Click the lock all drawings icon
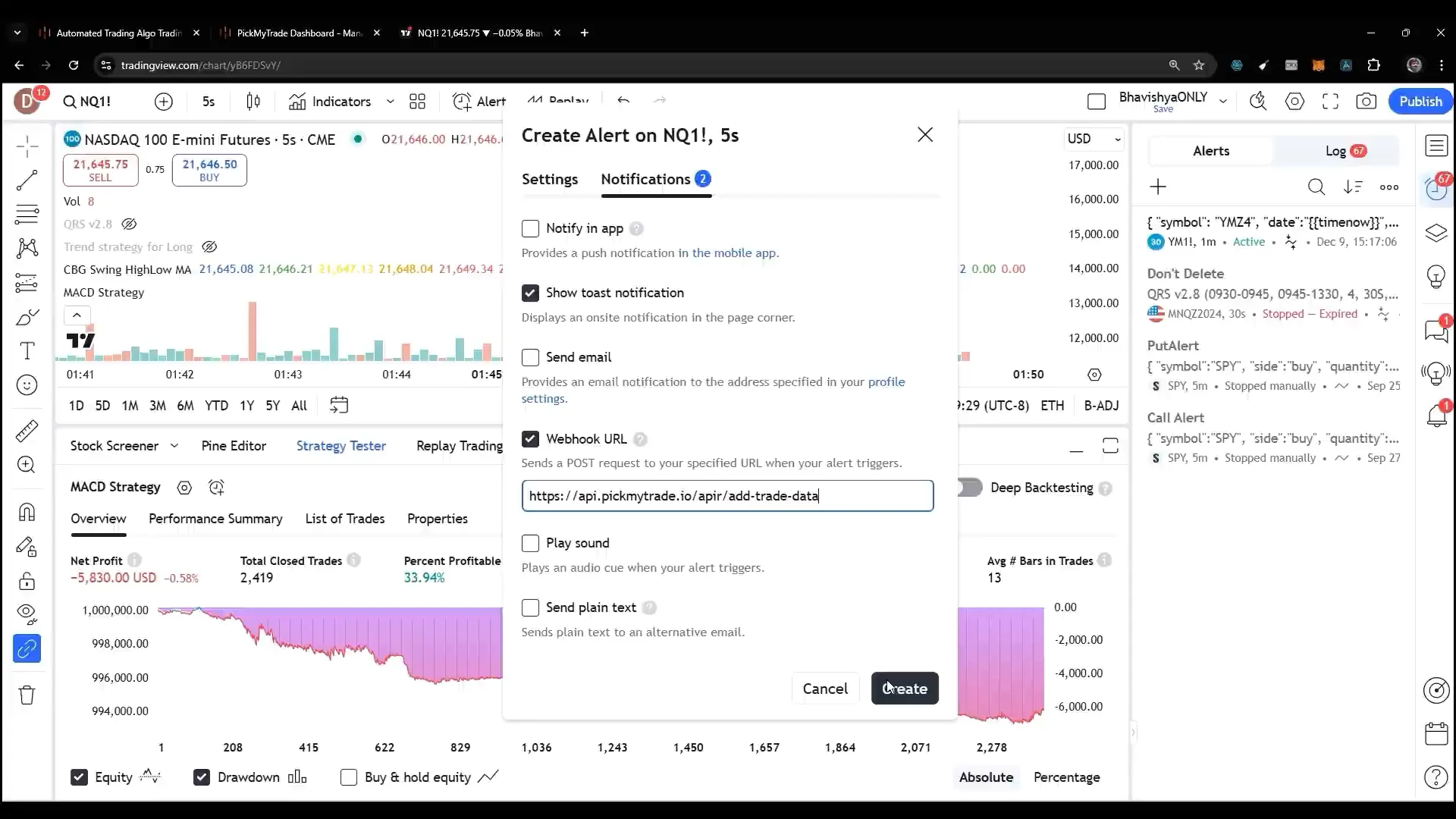Image resolution: width=1456 pixels, height=819 pixels. click(x=27, y=581)
